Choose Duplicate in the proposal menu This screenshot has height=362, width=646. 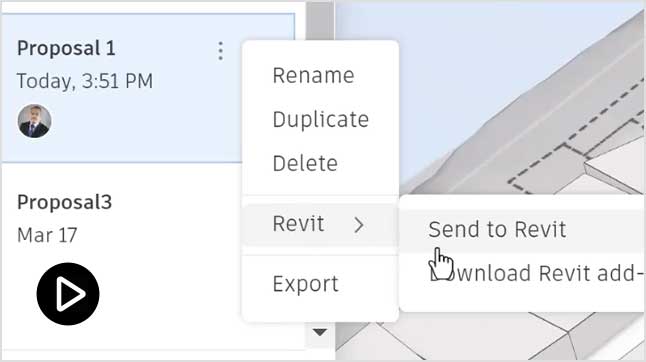click(x=321, y=119)
